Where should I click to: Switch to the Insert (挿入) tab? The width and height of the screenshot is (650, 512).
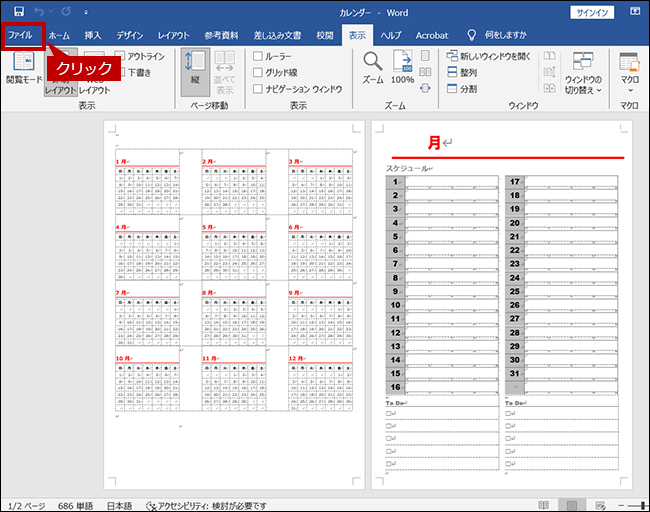pyautogui.click(x=93, y=35)
